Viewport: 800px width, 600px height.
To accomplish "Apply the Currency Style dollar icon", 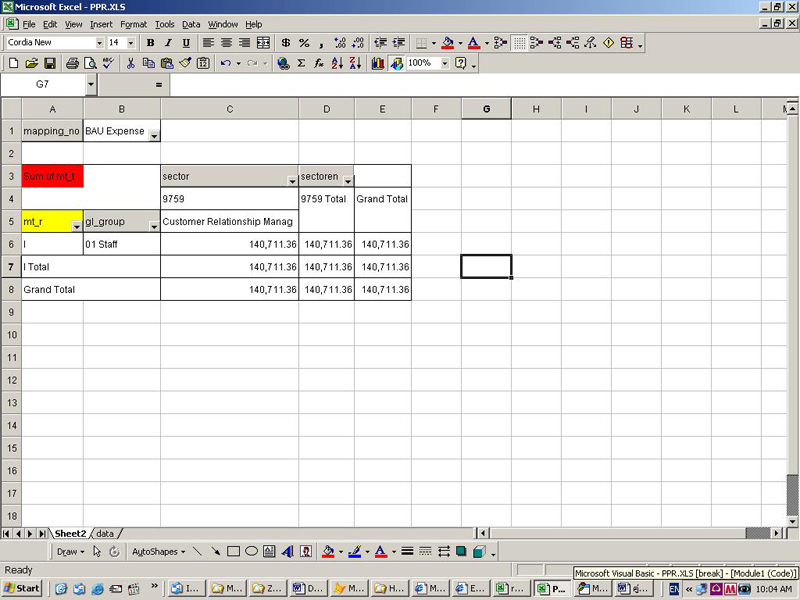I will (286, 43).
